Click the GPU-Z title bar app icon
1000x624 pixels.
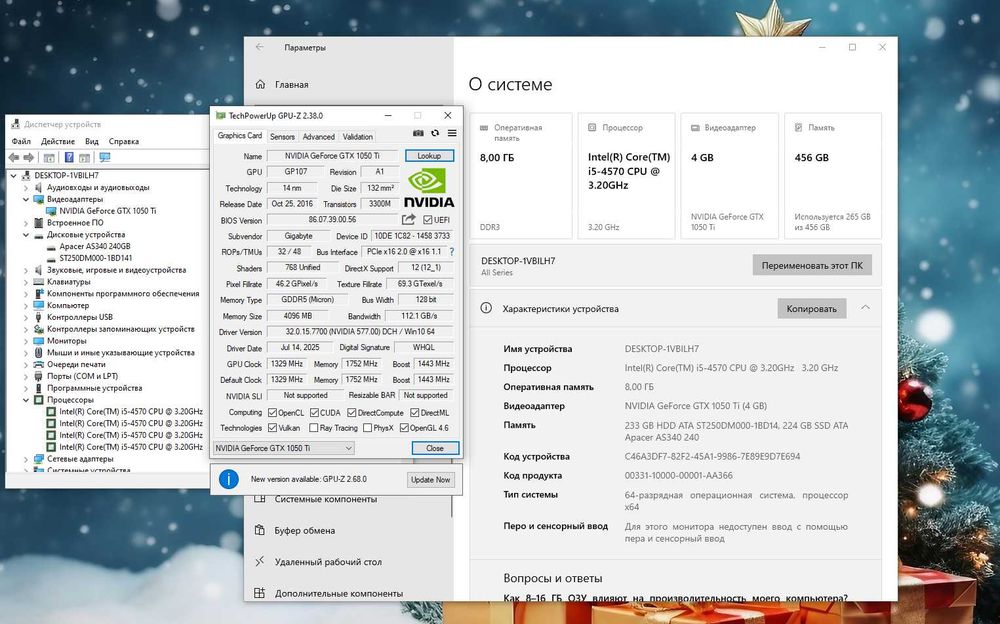coord(221,115)
